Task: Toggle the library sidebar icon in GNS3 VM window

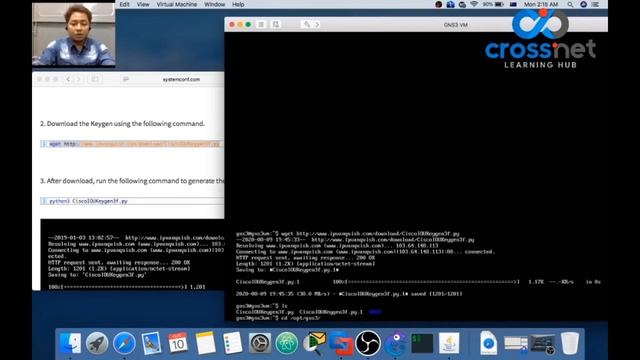Action: (261, 24)
